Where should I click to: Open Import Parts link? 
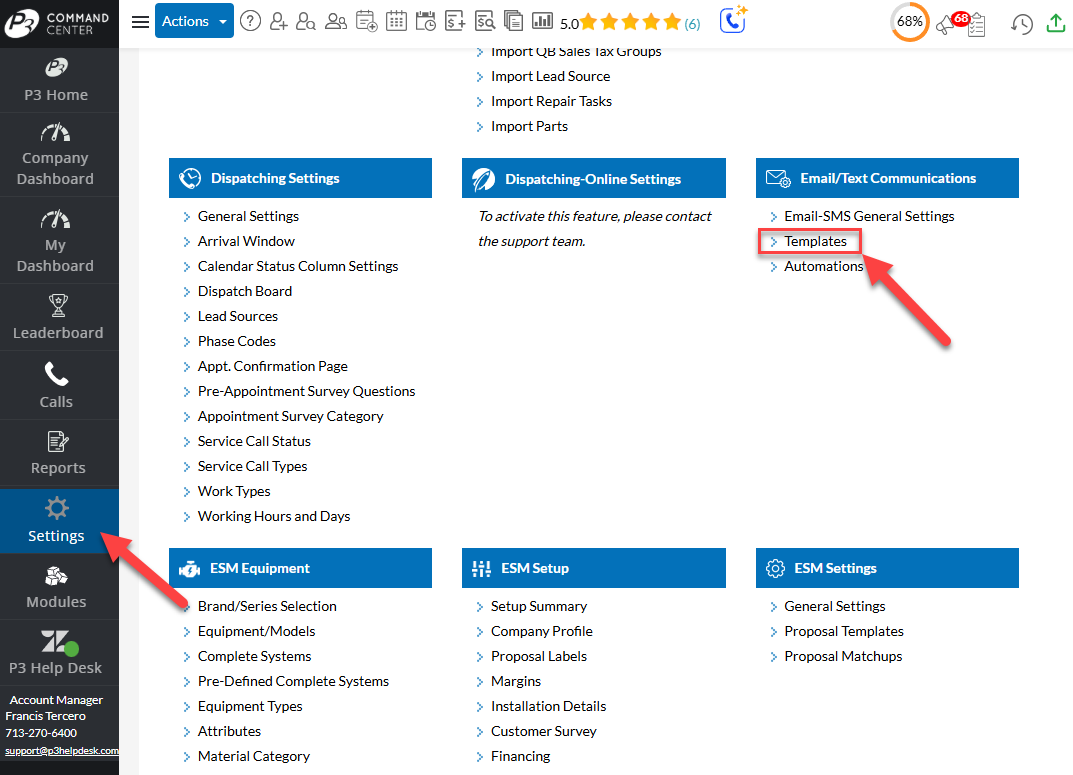(529, 126)
